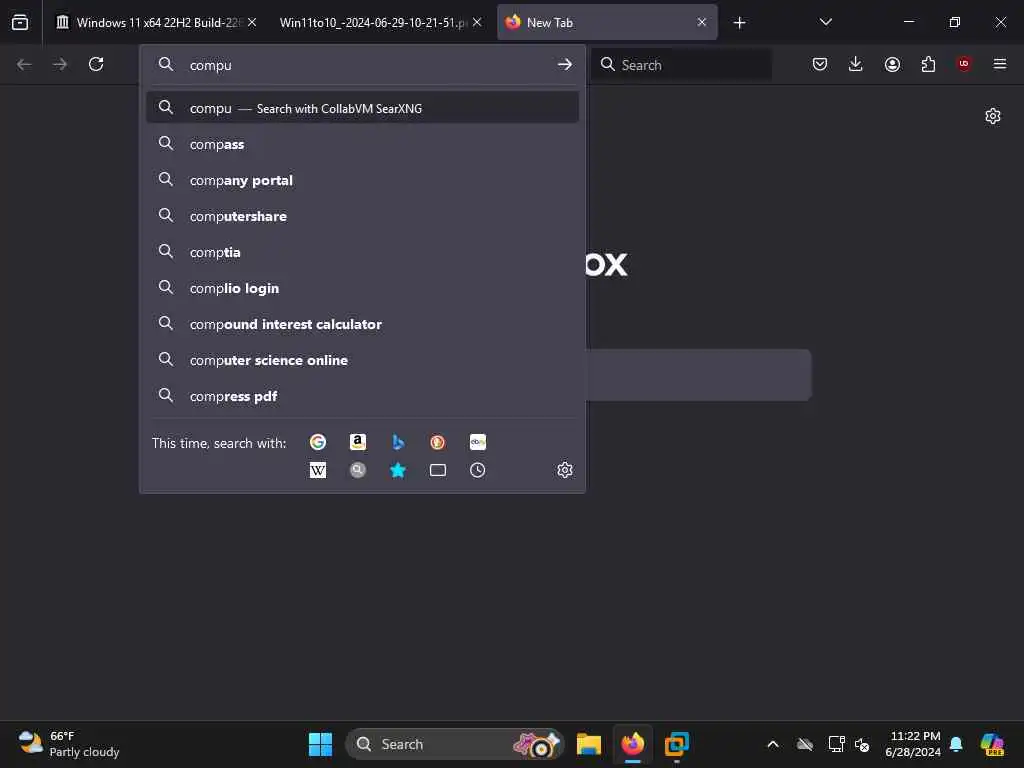Select 'computer science online' suggestion
Viewport: 1024px width, 768px height.
pyautogui.click(x=362, y=360)
